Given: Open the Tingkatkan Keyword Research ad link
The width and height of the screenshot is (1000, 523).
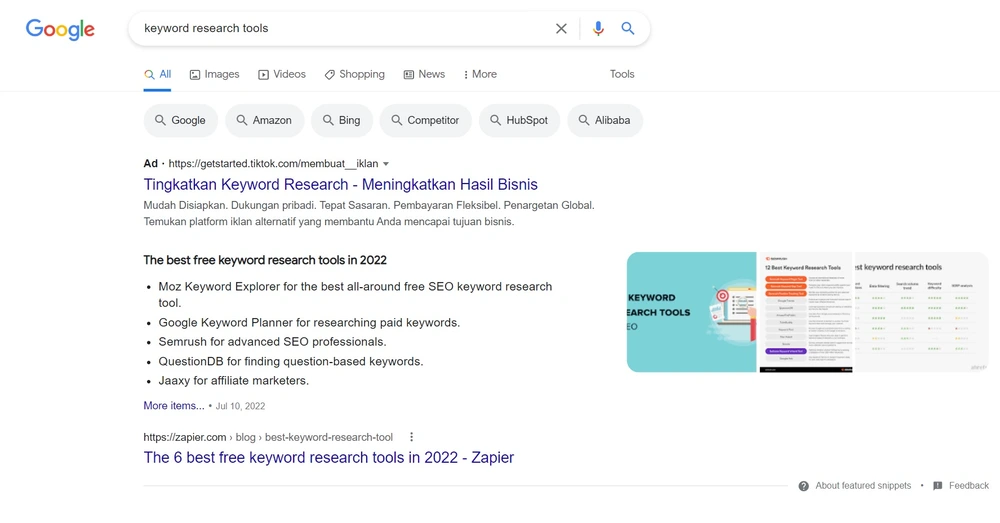Looking at the screenshot, I should tap(341, 185).
